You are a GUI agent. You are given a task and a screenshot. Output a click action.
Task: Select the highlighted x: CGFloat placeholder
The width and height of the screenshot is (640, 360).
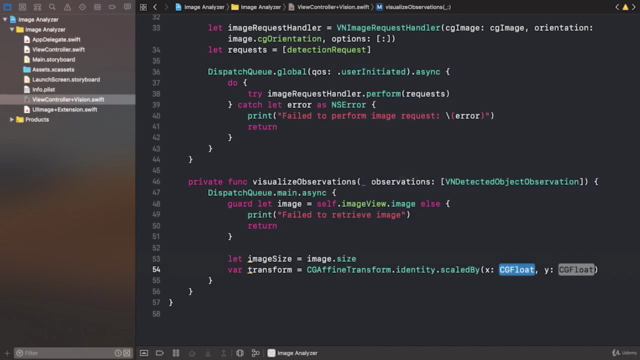click(x=517, y=270)
